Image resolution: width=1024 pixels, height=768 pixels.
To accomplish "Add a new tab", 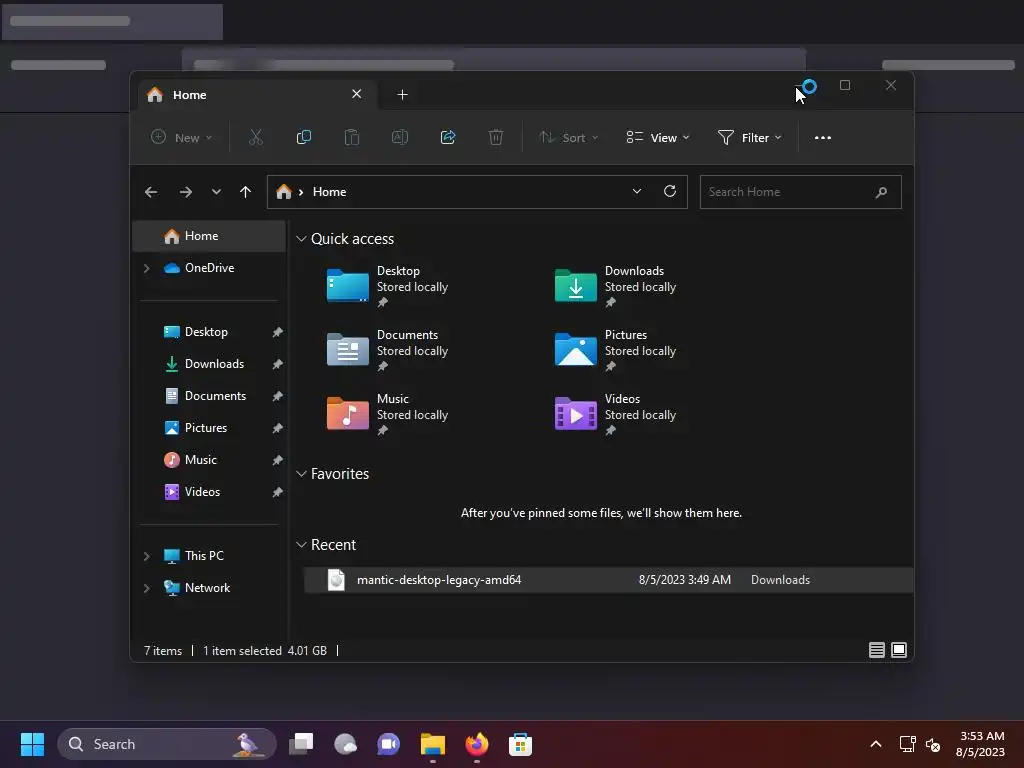I will click(x=402, y=95).
